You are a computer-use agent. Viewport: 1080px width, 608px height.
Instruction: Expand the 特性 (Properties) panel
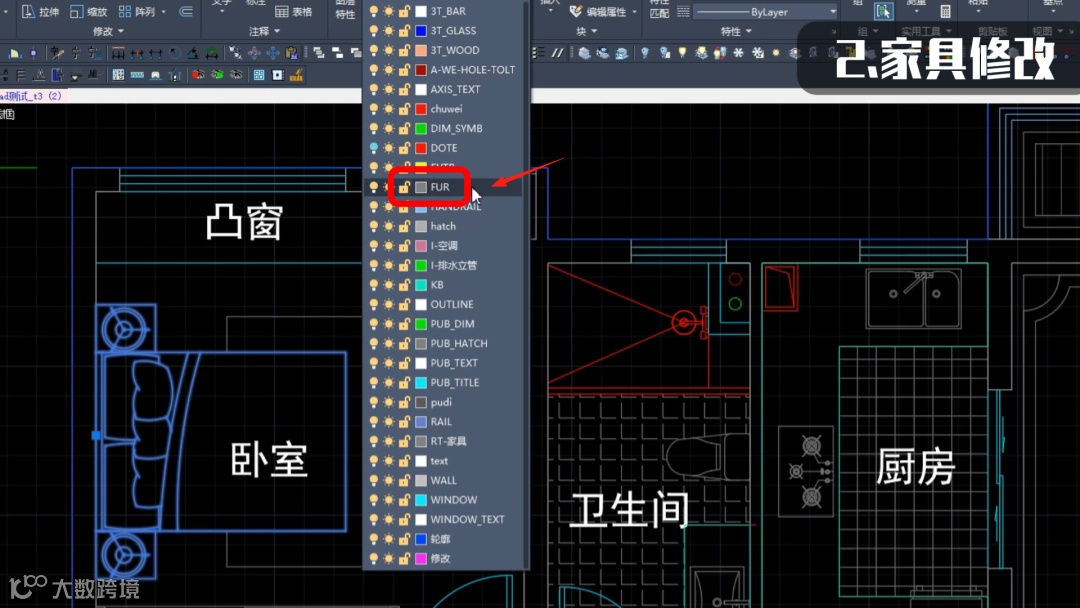(736, 31)
